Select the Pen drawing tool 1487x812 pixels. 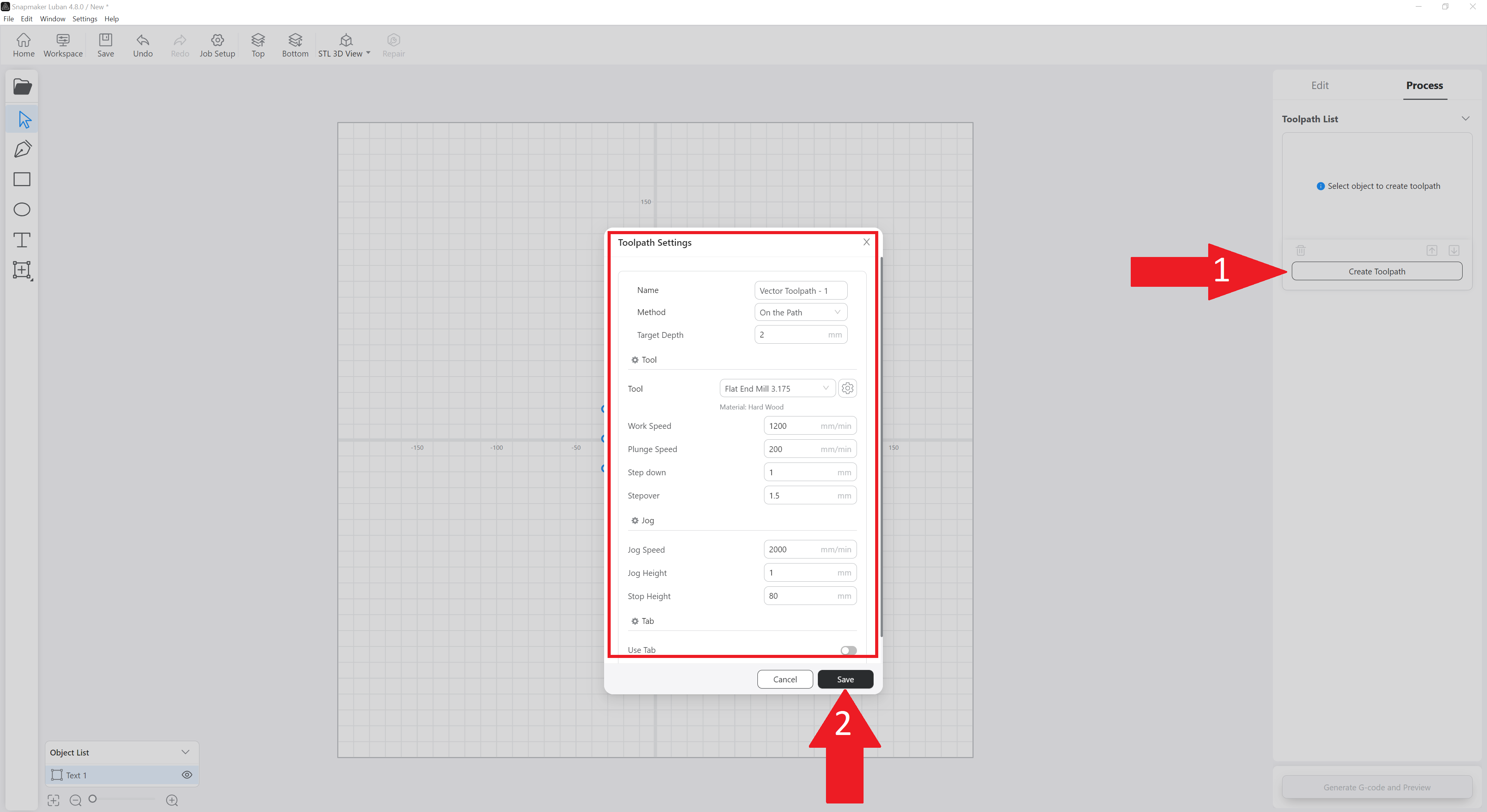pos(22,149)
